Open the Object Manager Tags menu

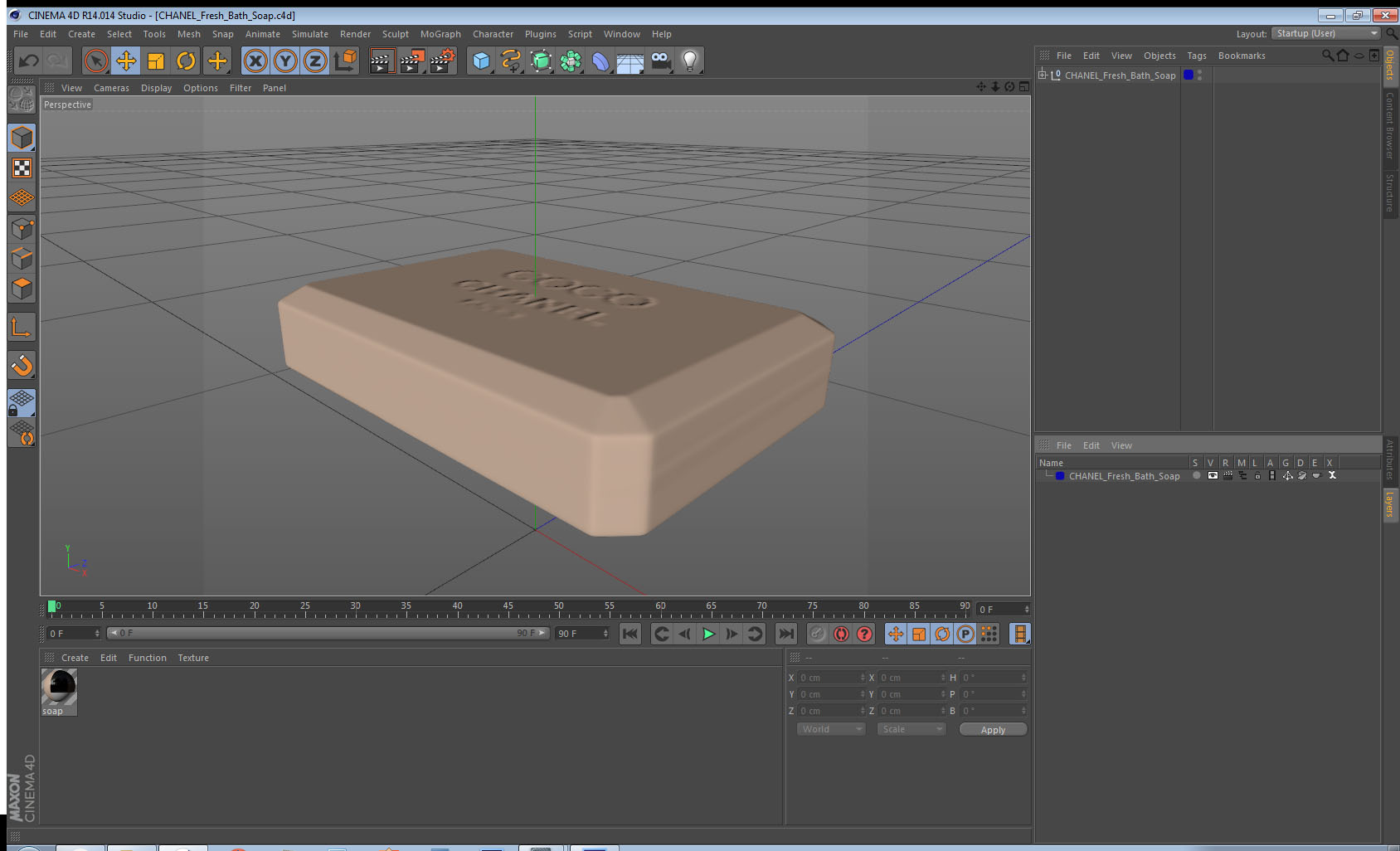click(1197, 56)
